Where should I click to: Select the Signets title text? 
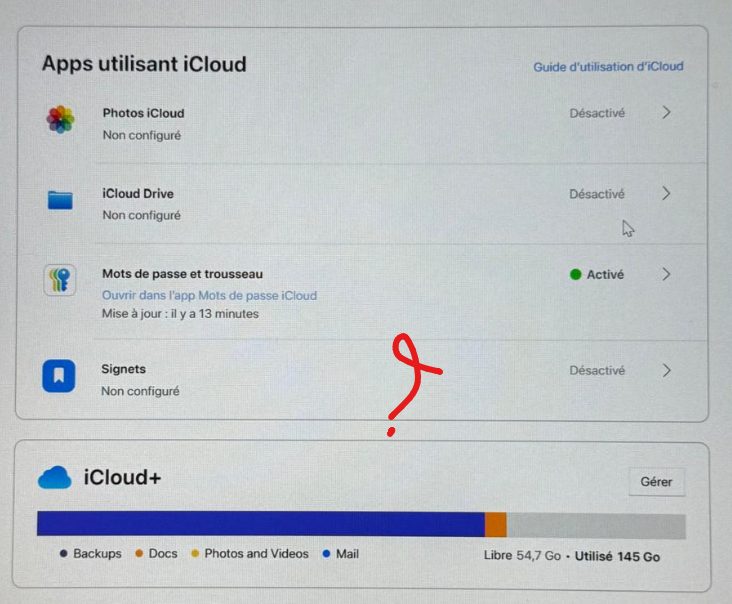pyautogui.click(x=124, y=369)
